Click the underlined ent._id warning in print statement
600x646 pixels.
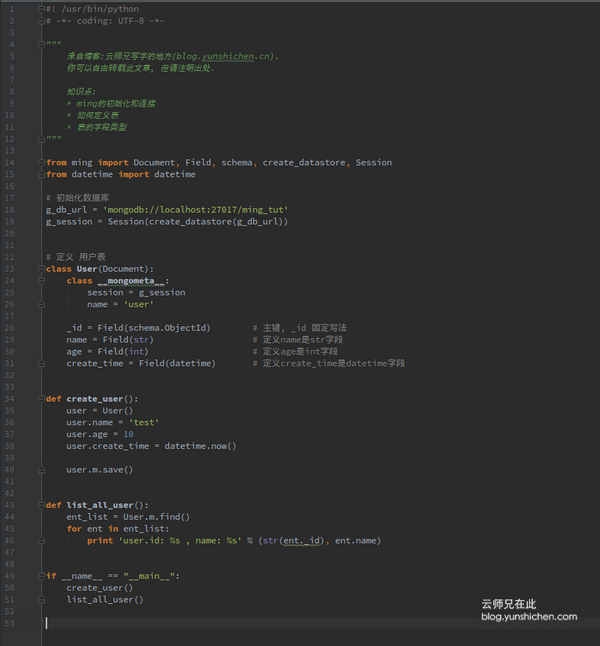(x=304, y=541)
